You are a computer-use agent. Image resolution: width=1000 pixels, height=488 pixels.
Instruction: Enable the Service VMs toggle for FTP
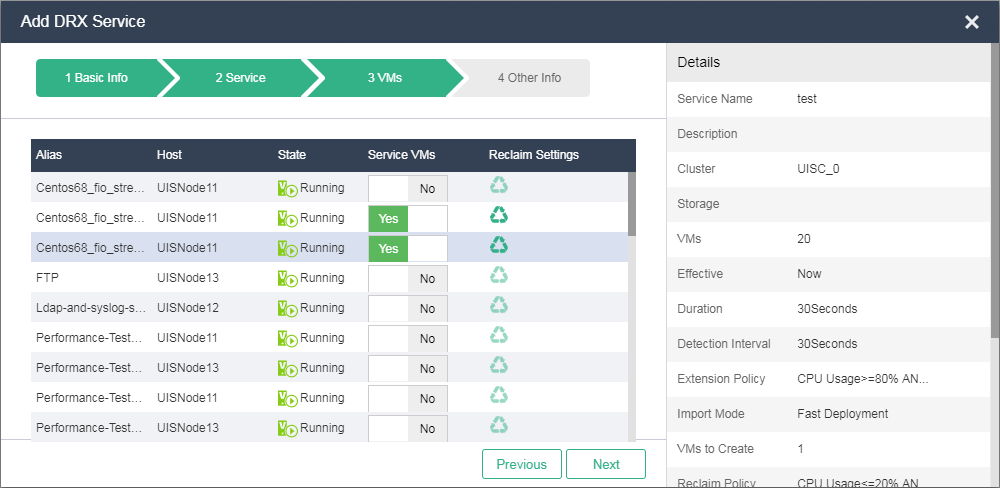pos(408,279)
